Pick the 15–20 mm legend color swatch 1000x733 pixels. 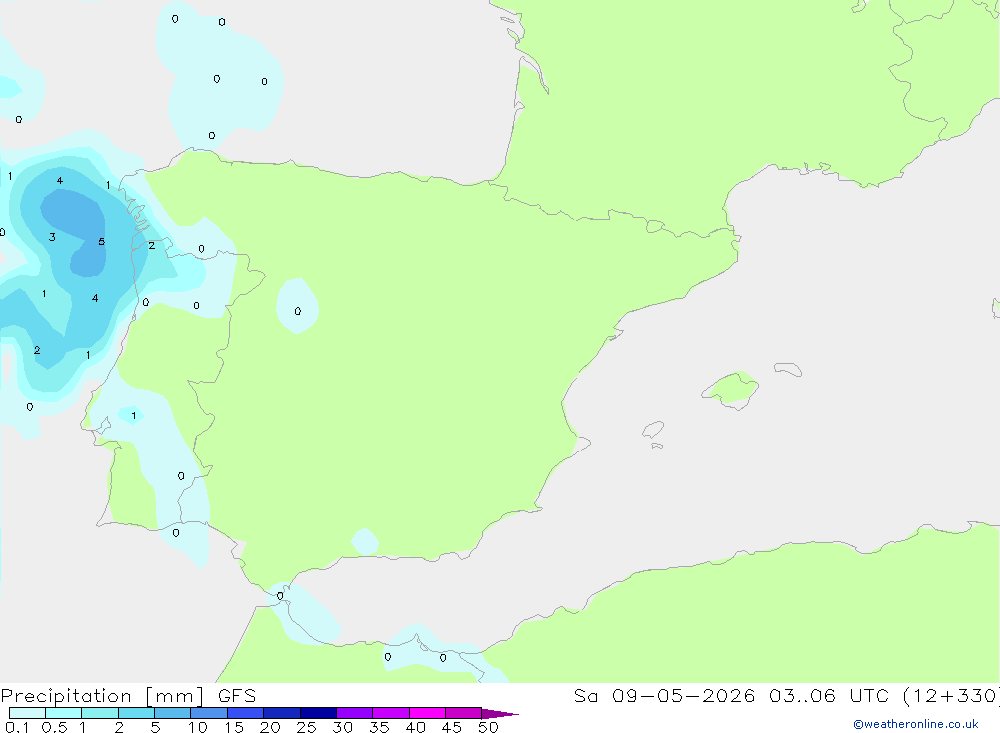245,713
